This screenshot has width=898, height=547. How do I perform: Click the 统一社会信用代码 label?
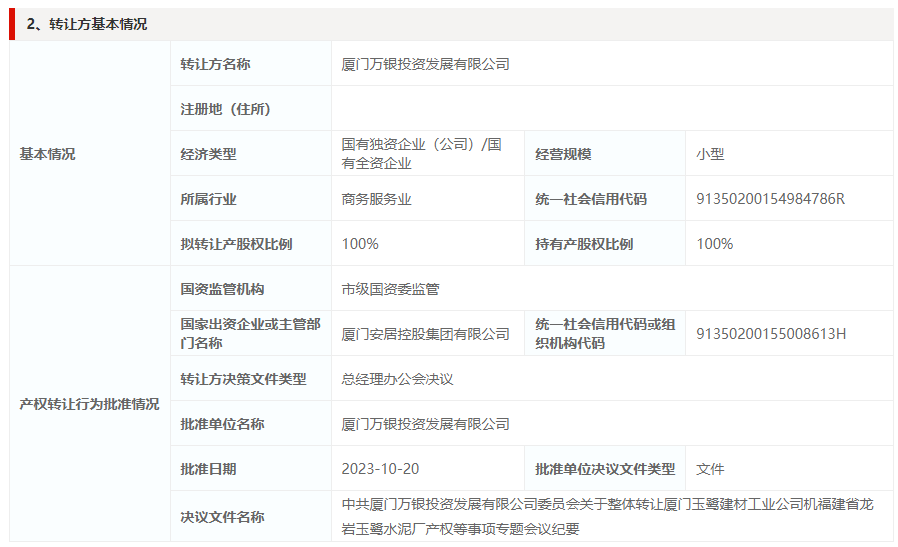click(591, 199)
